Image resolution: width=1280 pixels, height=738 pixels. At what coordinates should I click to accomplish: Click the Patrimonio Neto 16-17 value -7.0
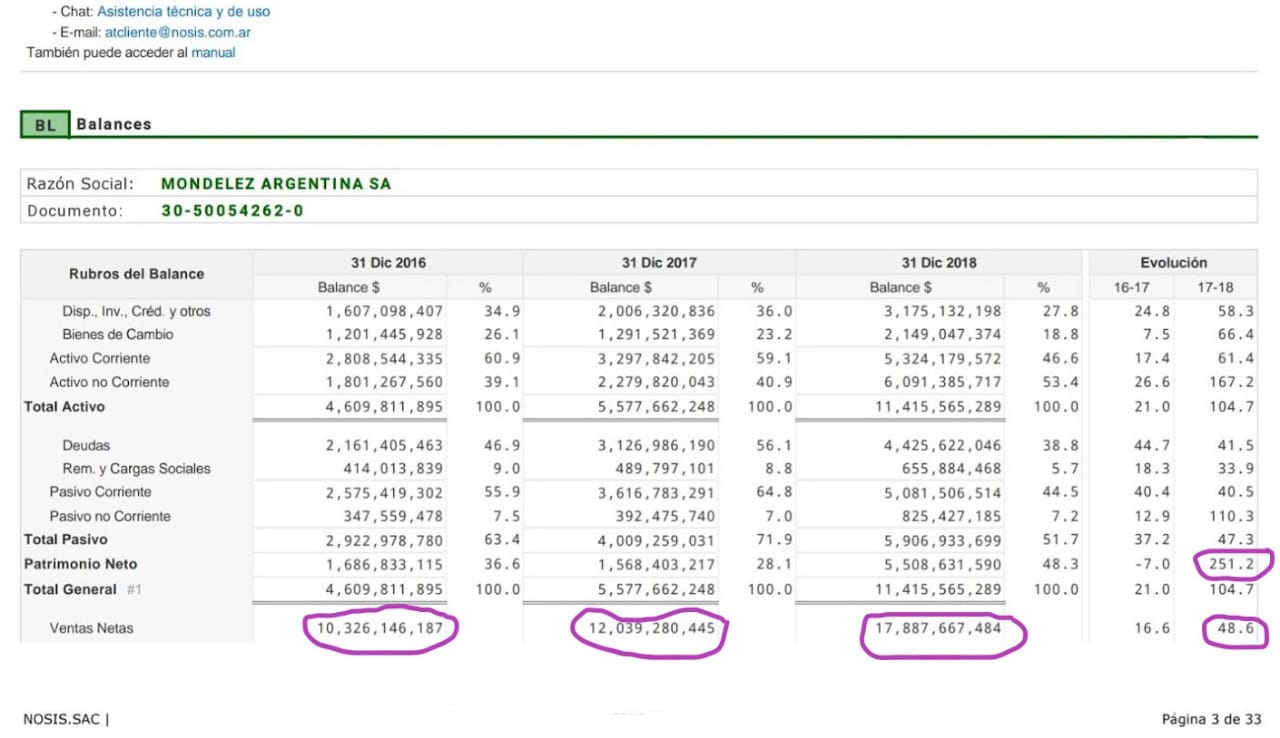pos(1152,564)
